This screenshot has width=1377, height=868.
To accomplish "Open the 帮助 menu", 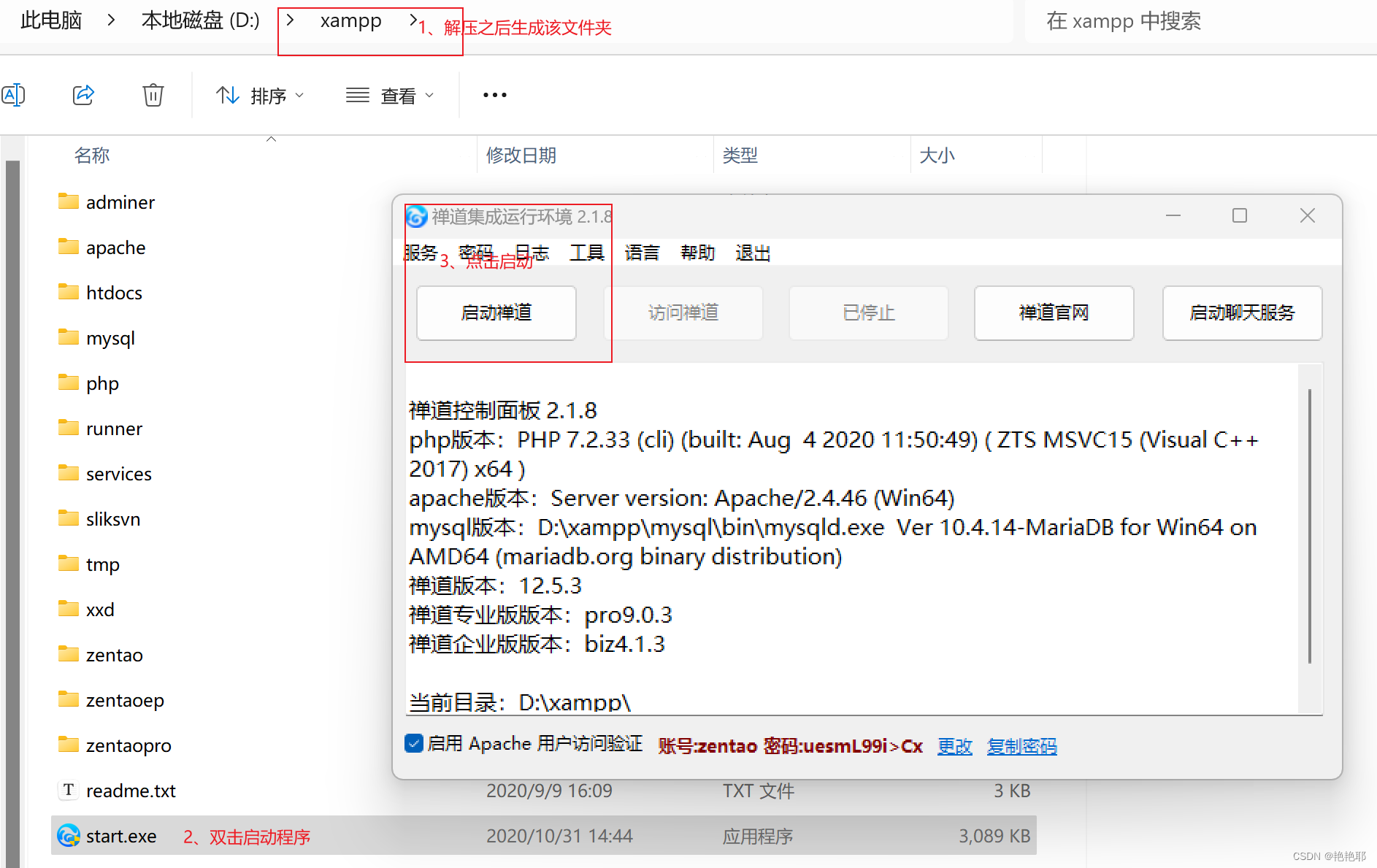I will coord(698,253).
